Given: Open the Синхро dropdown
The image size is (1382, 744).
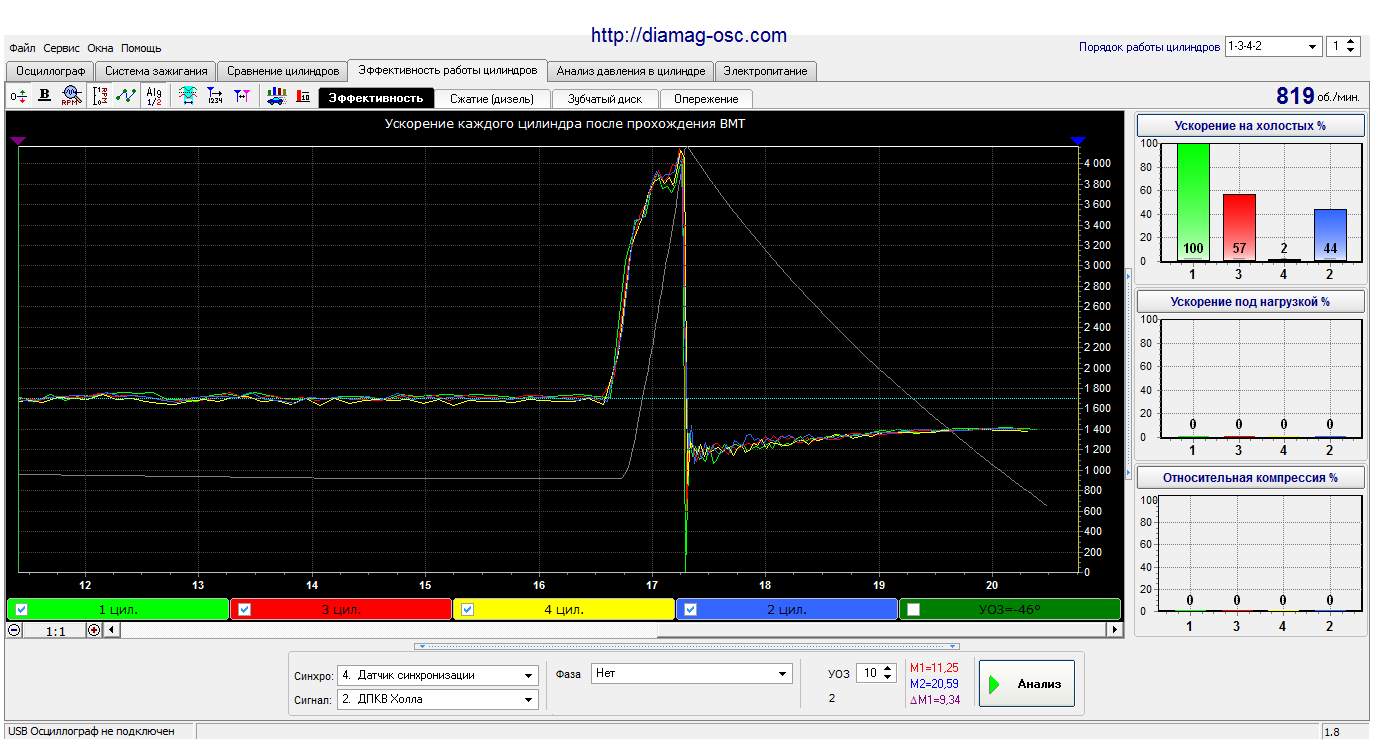Looking at the screenshot, I should click(x=438, y=675).
